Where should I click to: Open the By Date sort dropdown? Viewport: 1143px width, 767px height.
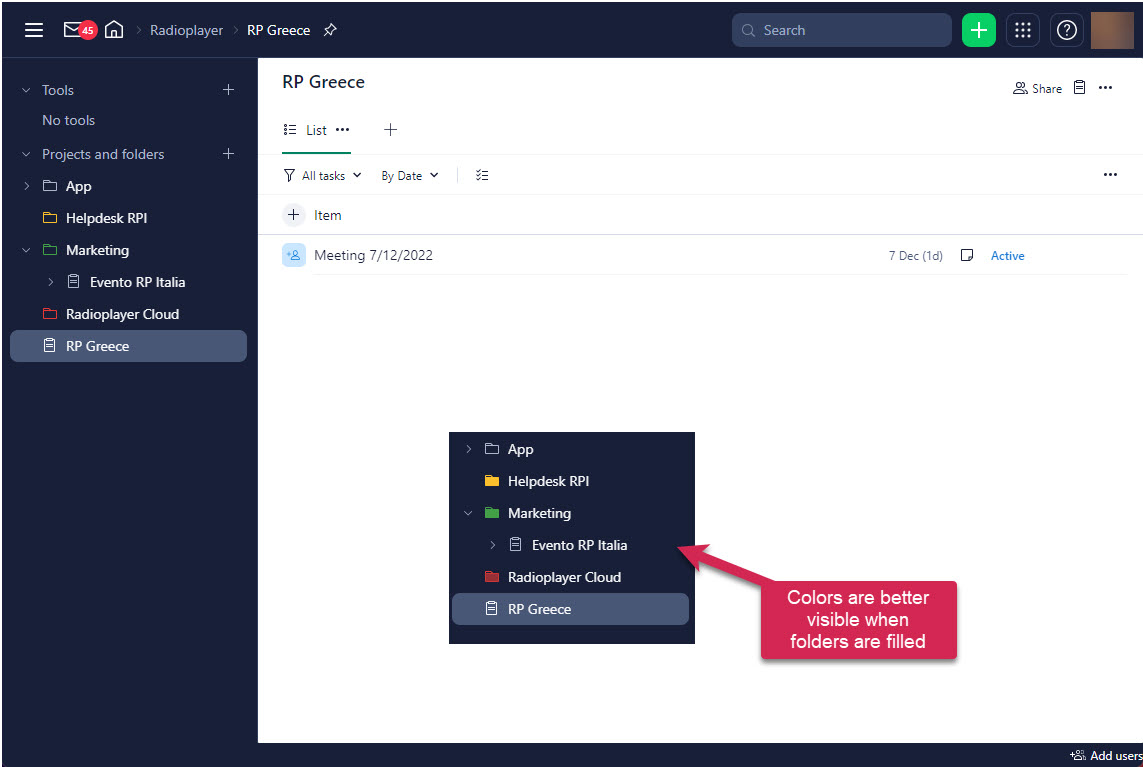(x=409, y=175)
